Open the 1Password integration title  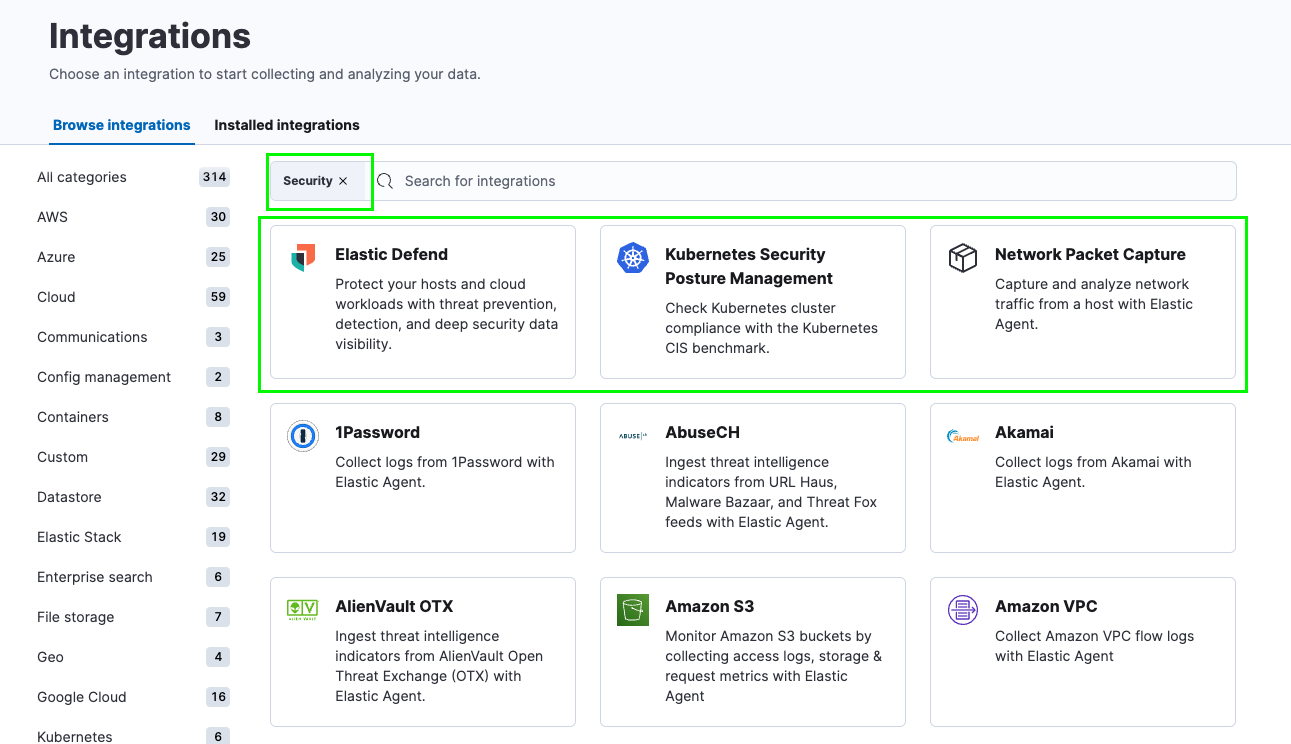[377, 432]
